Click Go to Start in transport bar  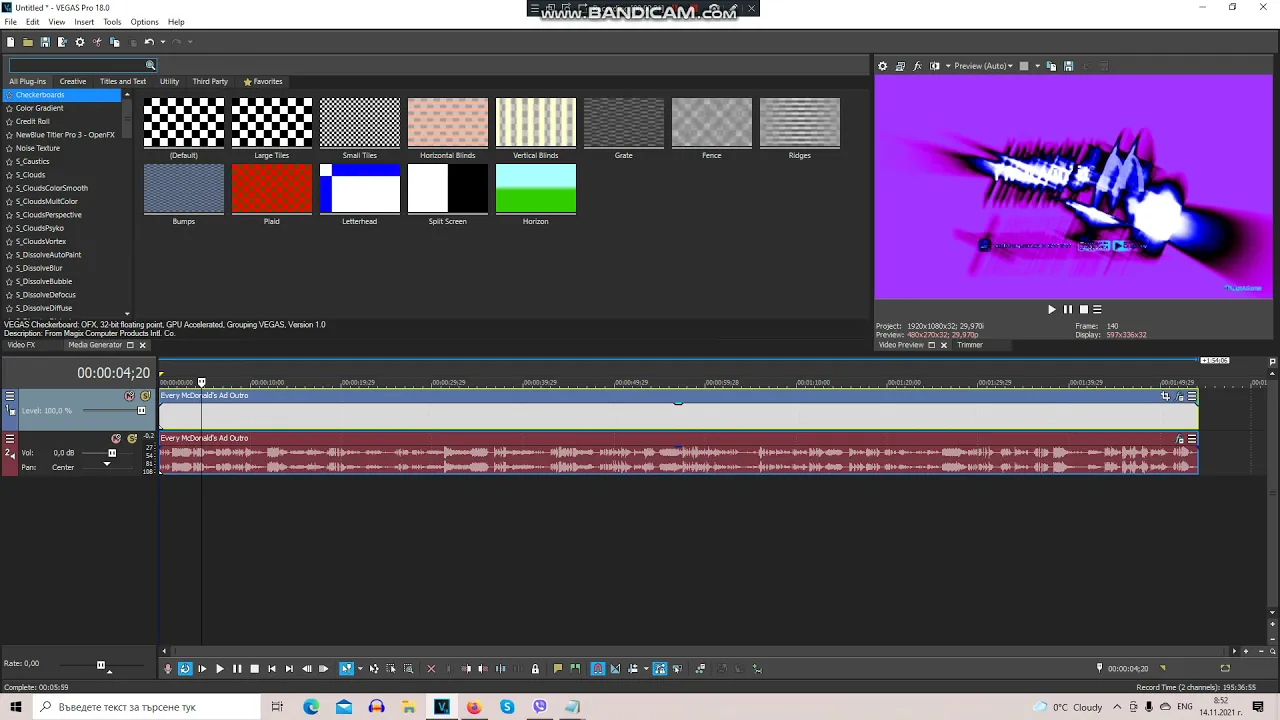272,668
